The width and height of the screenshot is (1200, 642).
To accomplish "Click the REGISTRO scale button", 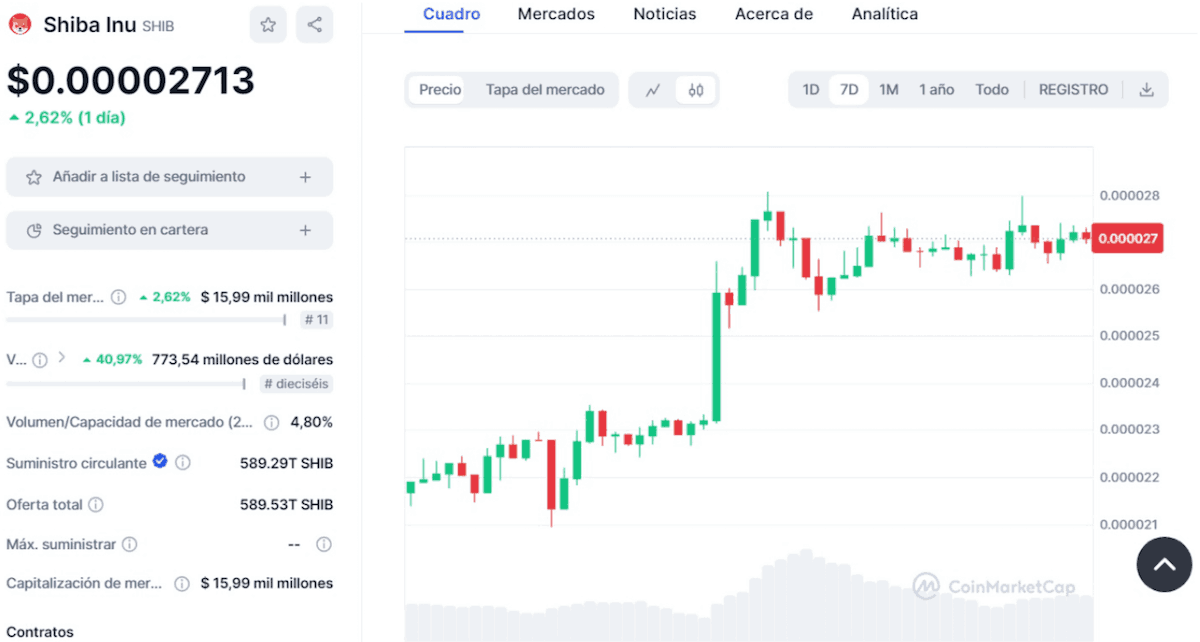I will click(1073, 90).
